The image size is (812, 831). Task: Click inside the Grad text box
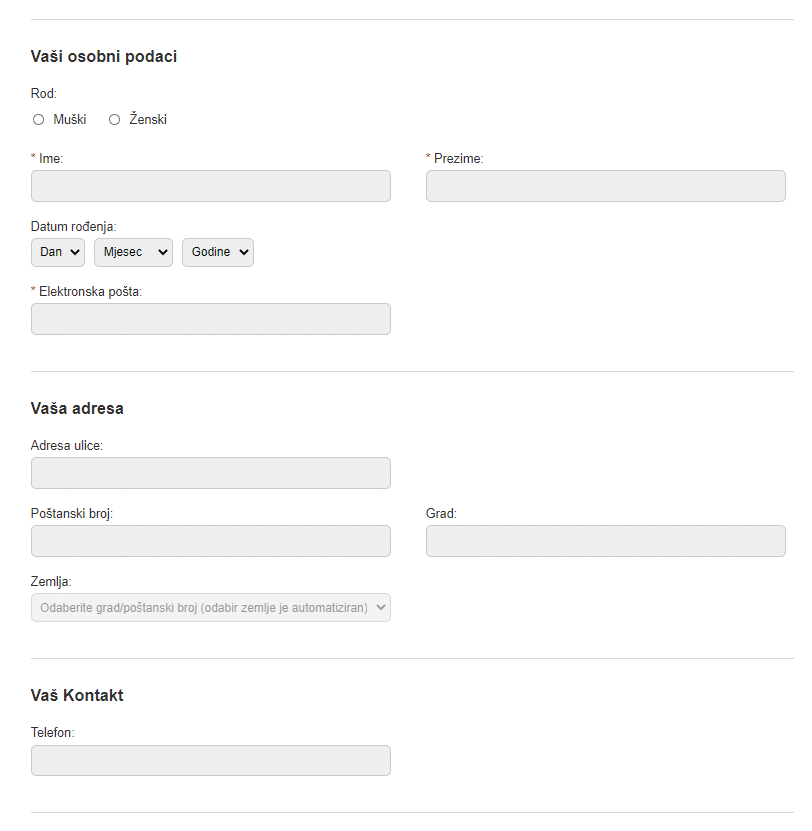[x=605, y=541]
